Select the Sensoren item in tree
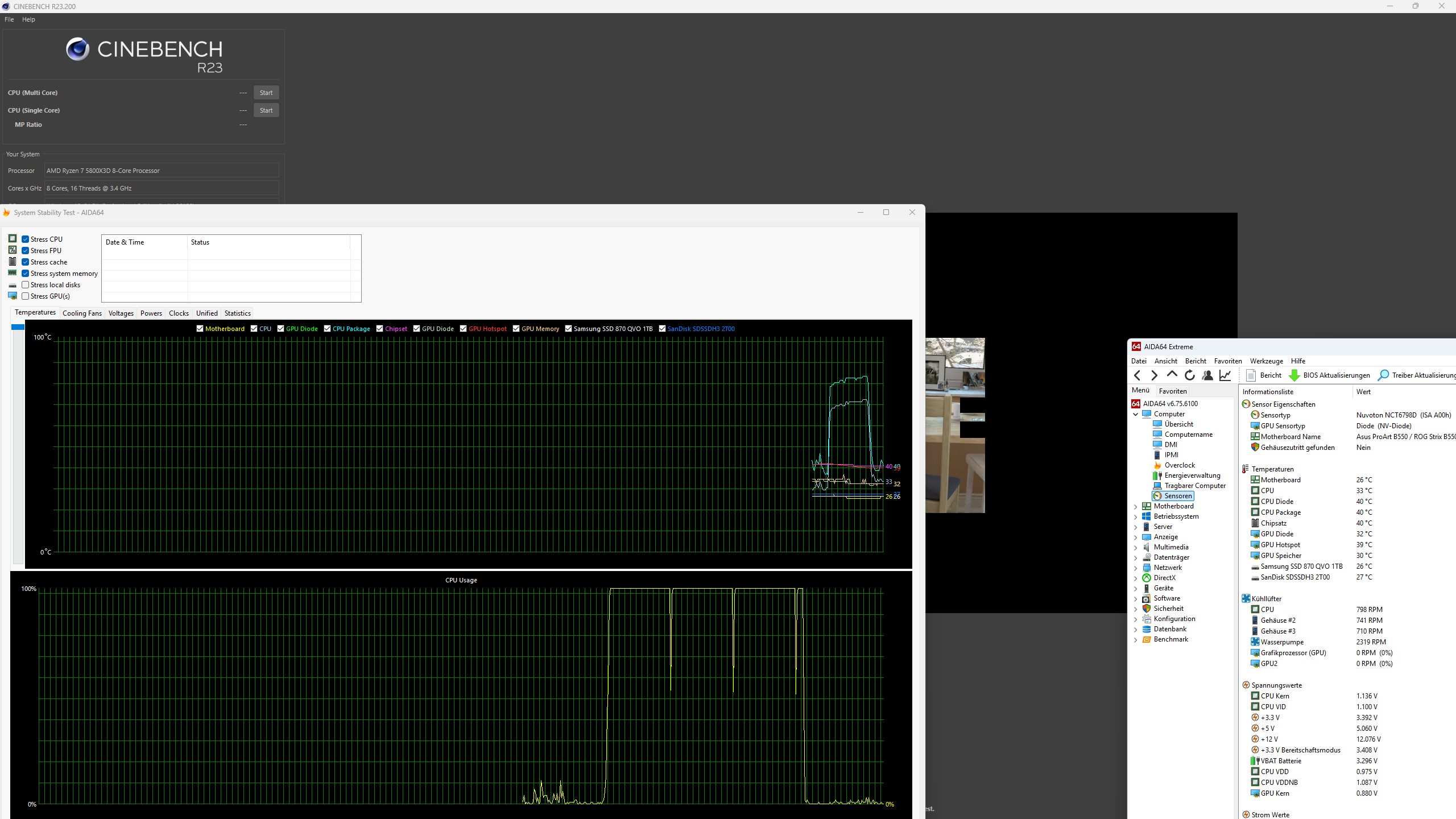1456x819 pixels. [x=1172, y=496]
